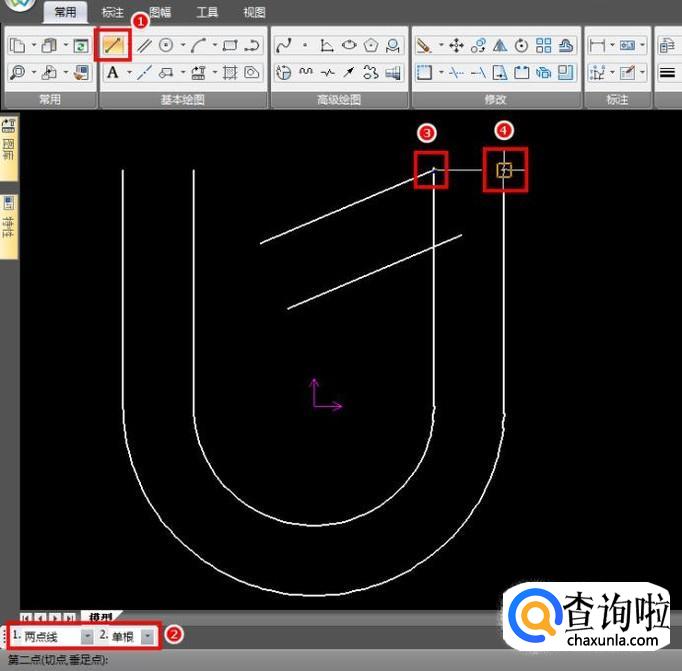Screen dimensions: 682x671
Task: Click the Spline curve tool
Action: click(x=283, y=45)
